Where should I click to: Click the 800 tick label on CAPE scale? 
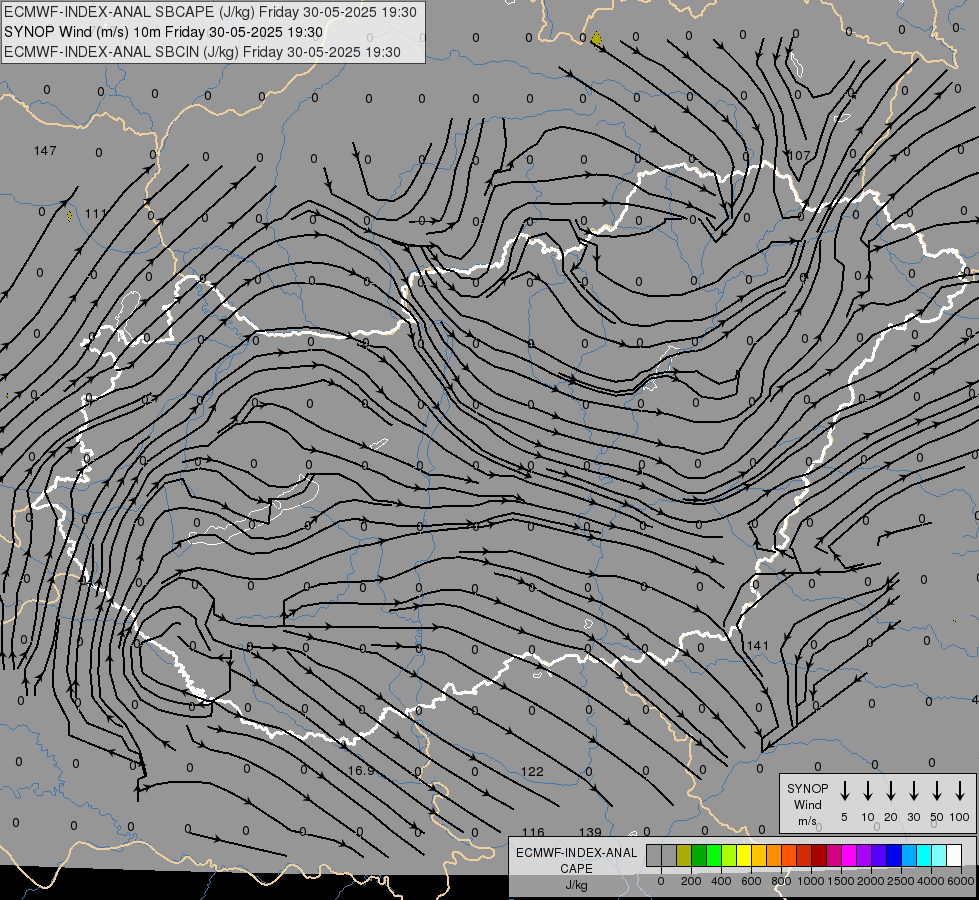781,881
